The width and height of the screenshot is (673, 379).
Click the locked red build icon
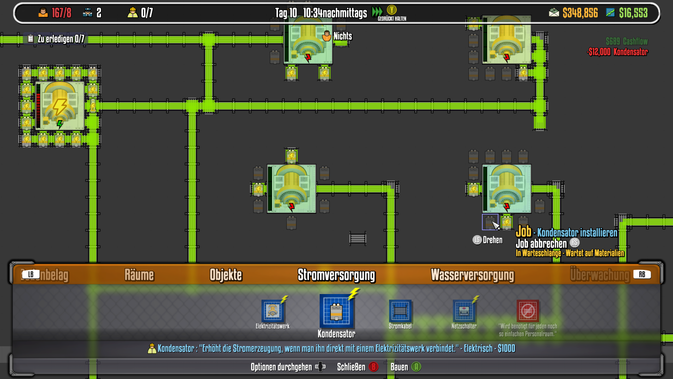click(x=527, y=311)
